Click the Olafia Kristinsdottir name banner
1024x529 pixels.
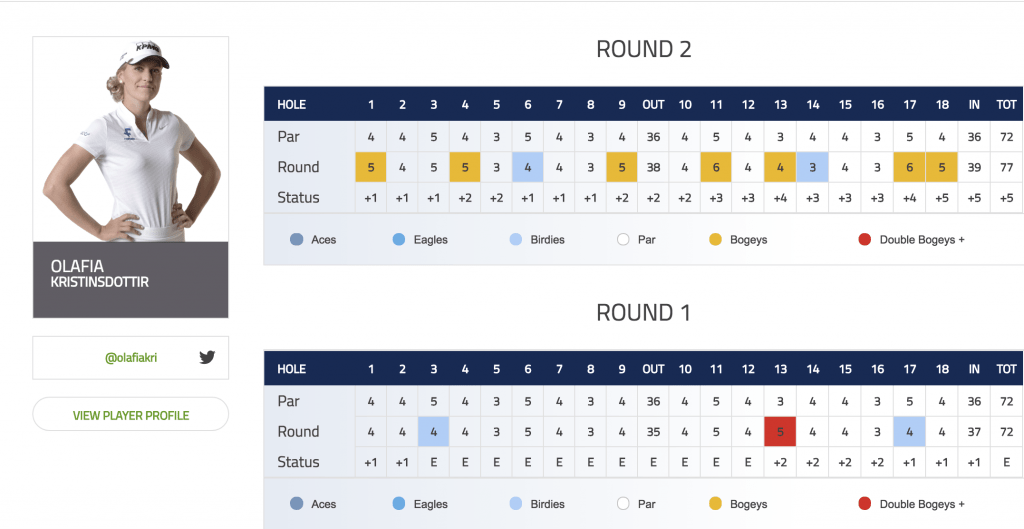pos(131,280)
